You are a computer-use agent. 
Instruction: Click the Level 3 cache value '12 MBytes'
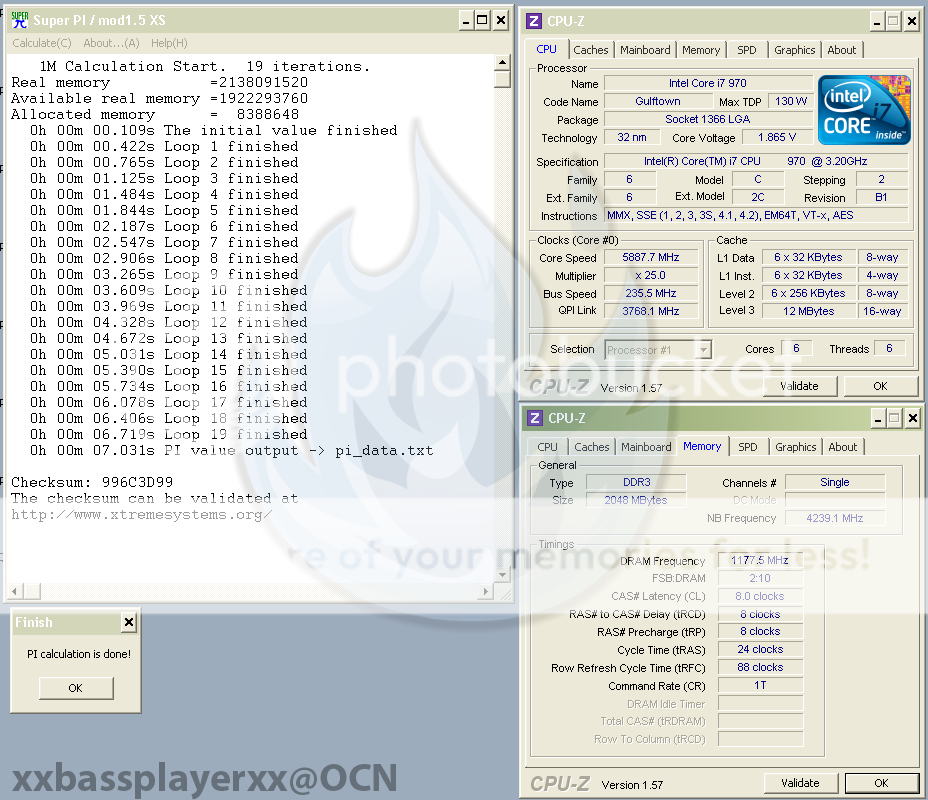click(x=808, y=311)
